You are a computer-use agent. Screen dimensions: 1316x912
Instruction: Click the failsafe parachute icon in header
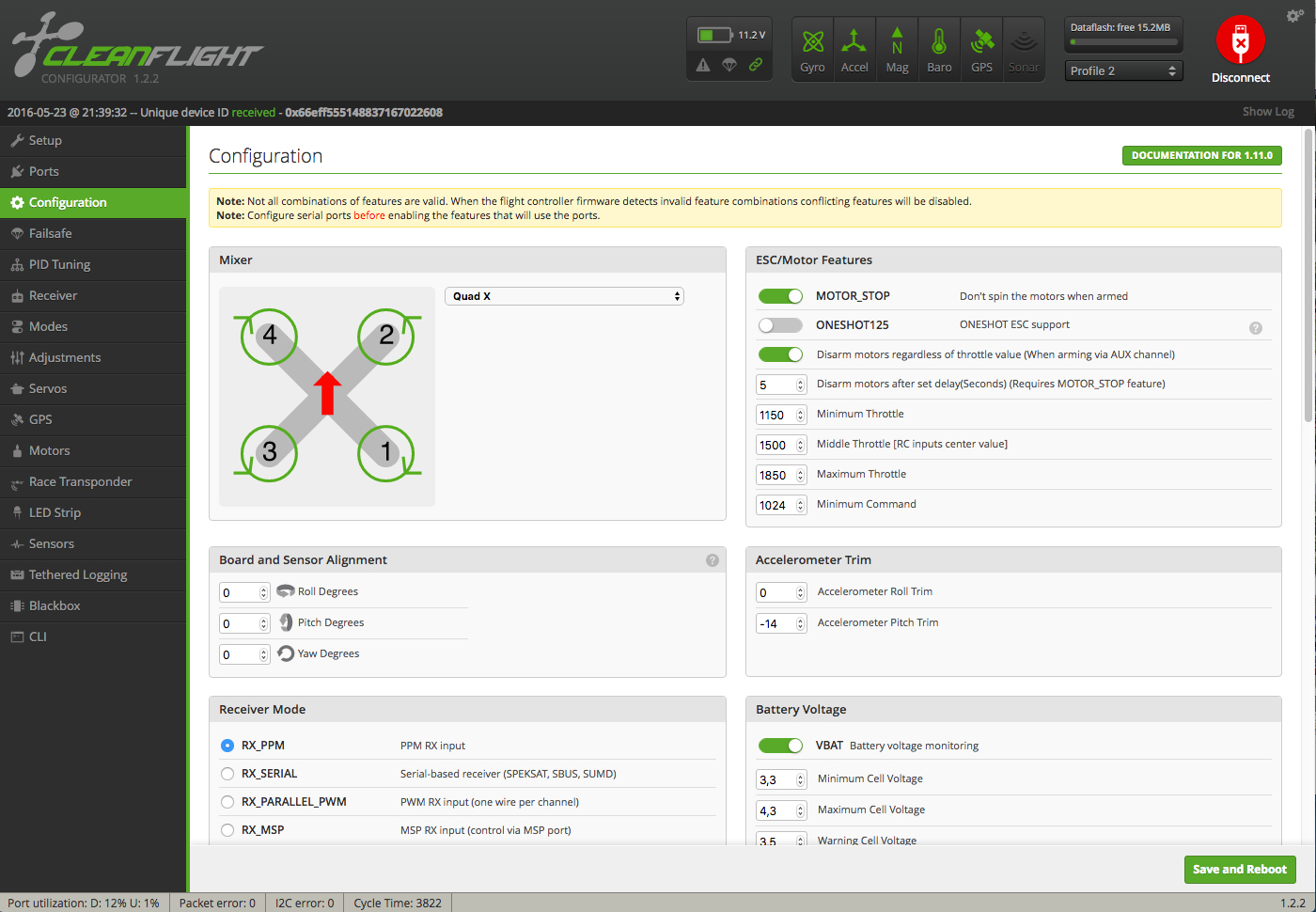729,65
